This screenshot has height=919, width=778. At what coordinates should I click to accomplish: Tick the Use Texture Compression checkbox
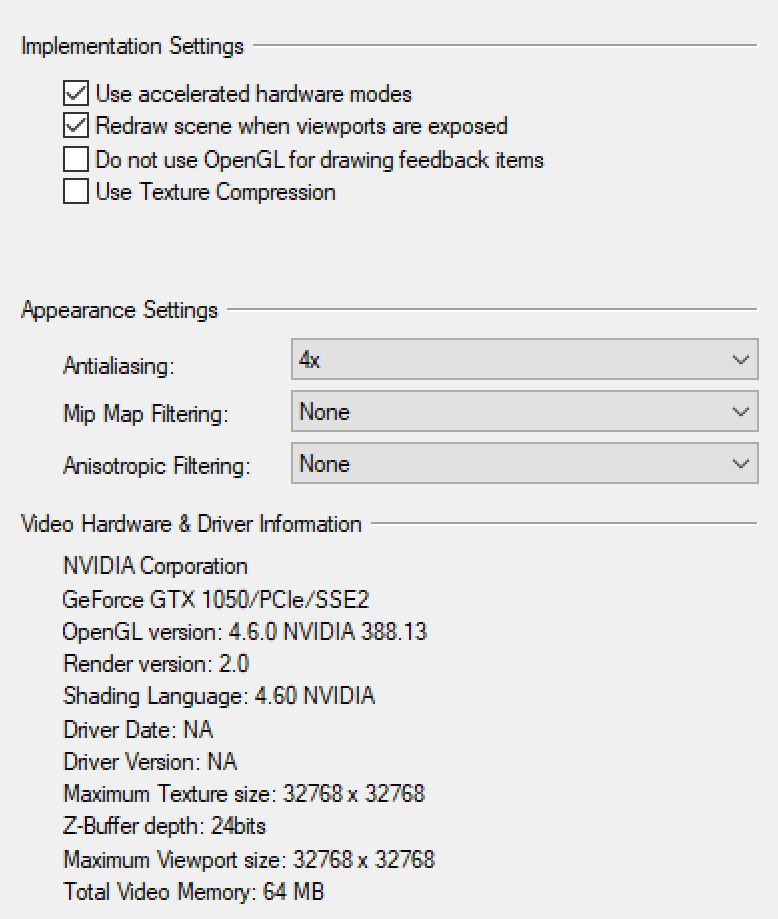click(x=76, y=191)
